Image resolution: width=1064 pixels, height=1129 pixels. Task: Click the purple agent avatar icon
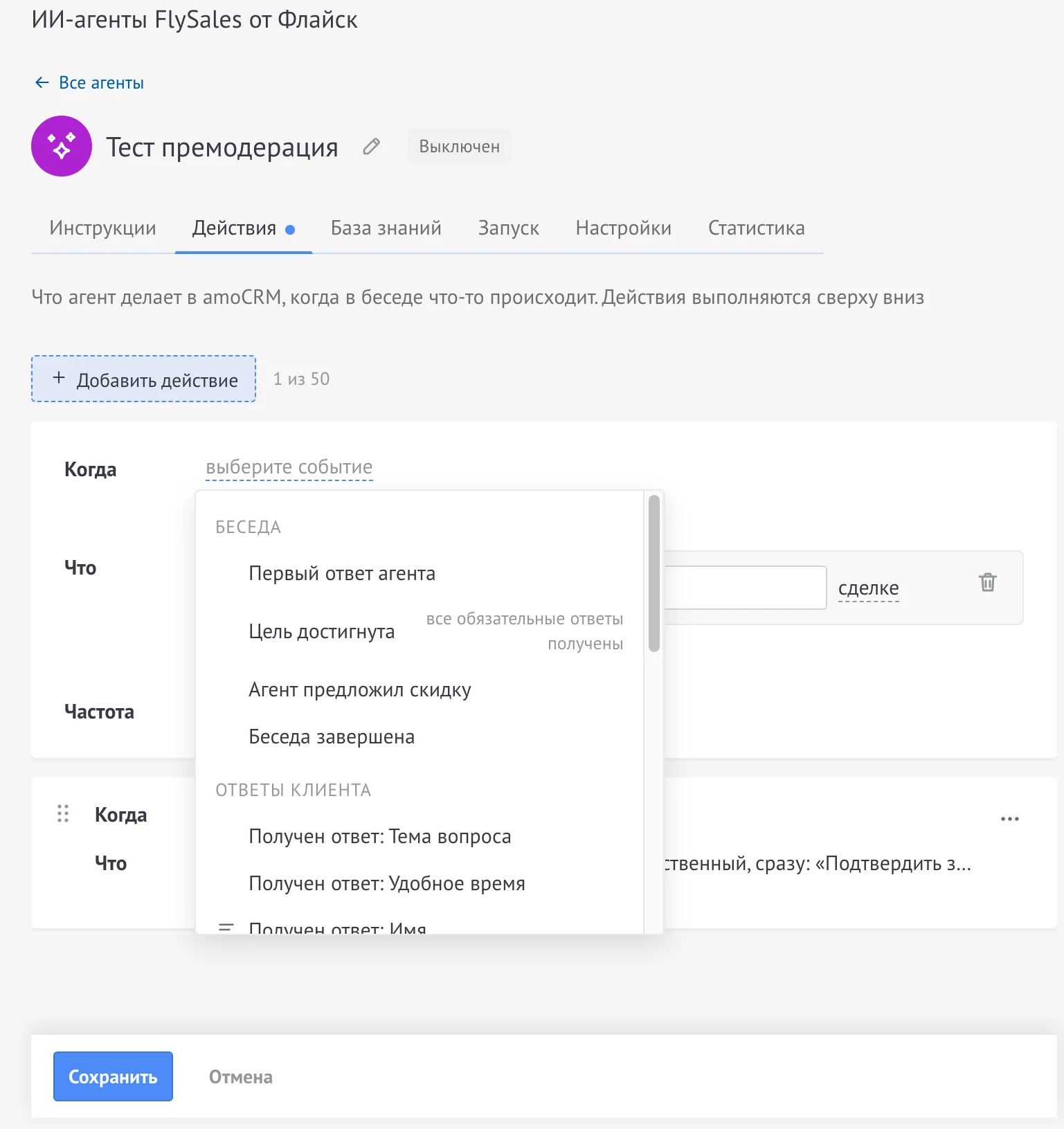(x=62, y=146)
